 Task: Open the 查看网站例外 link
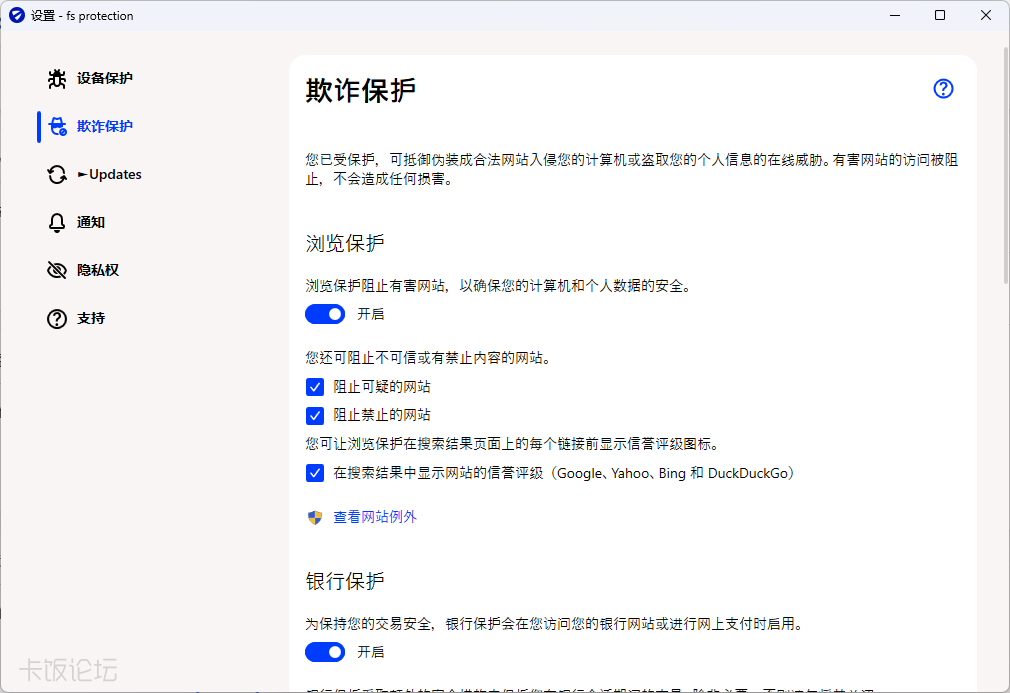375,517
